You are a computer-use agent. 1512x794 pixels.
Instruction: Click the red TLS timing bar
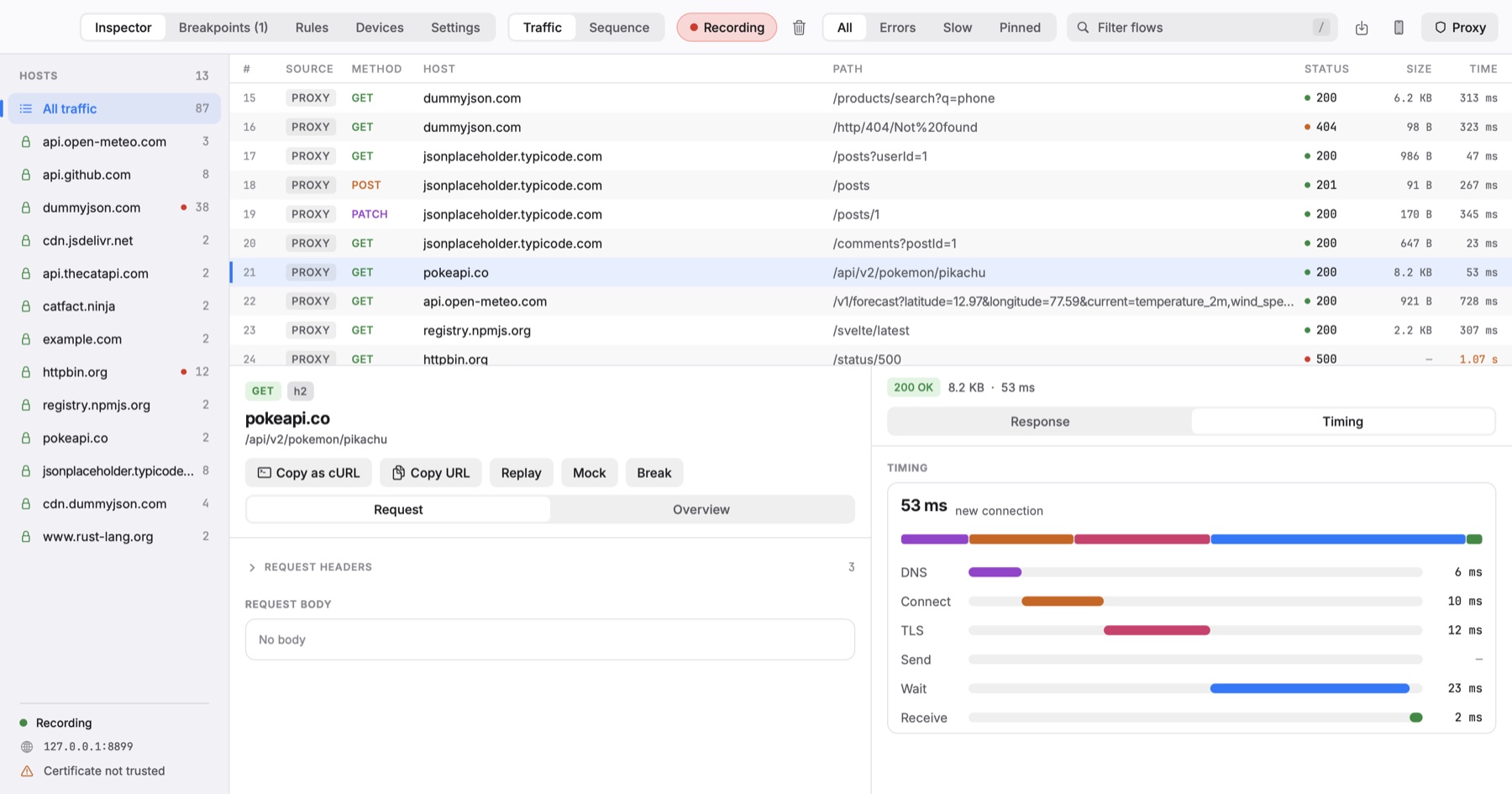click(x=1157, y=630)
